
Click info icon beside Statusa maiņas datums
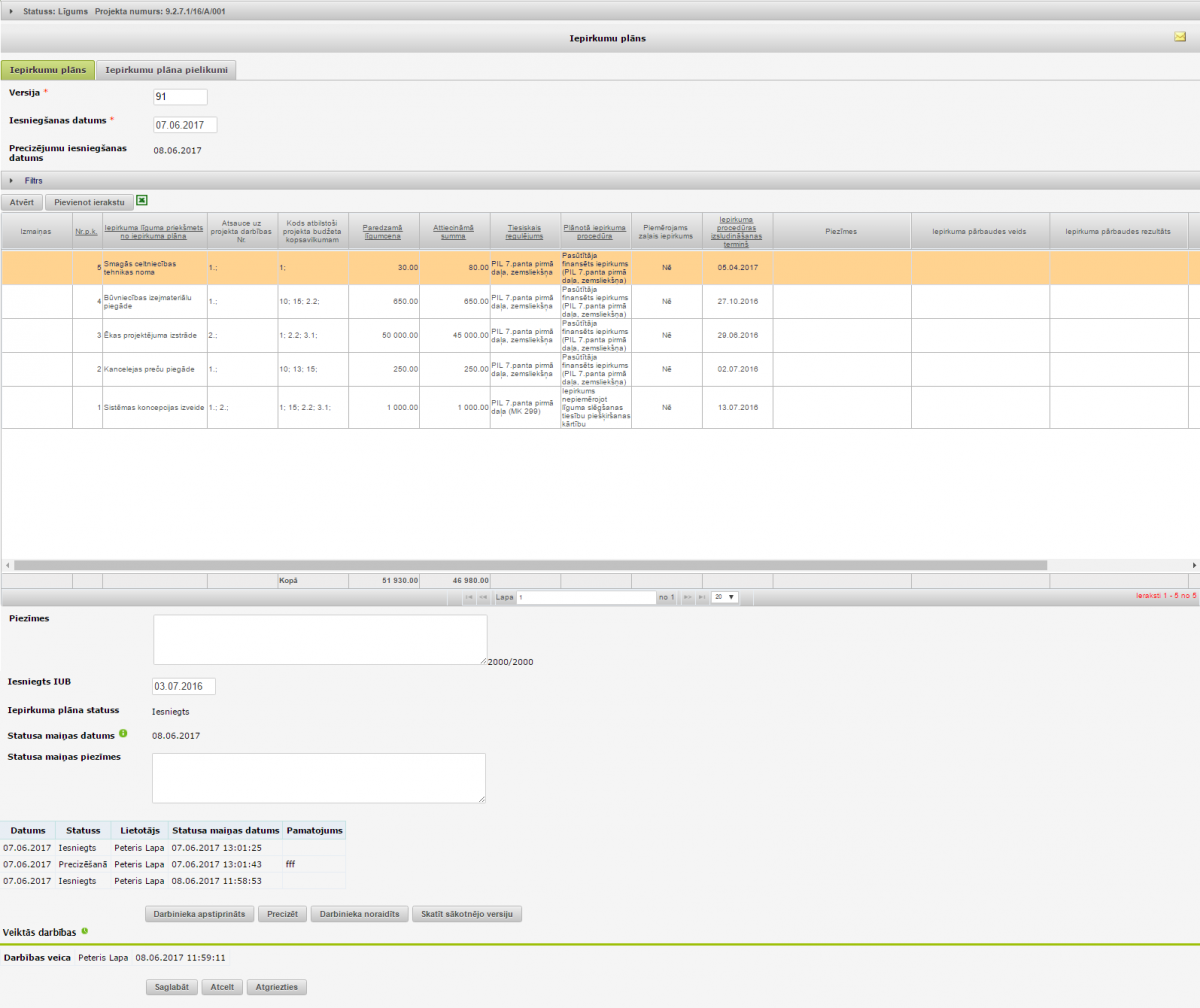pyautogui.click(x=123, y=734)
